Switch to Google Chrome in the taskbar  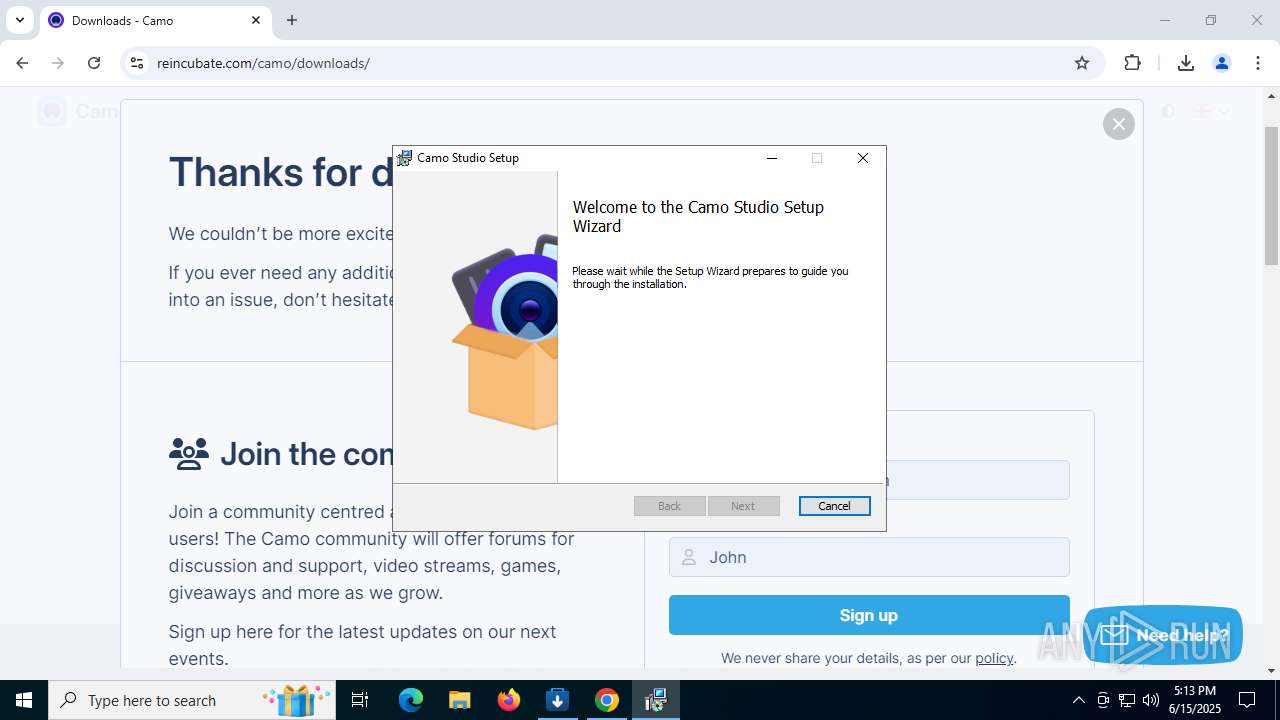[x=606, y=700]
